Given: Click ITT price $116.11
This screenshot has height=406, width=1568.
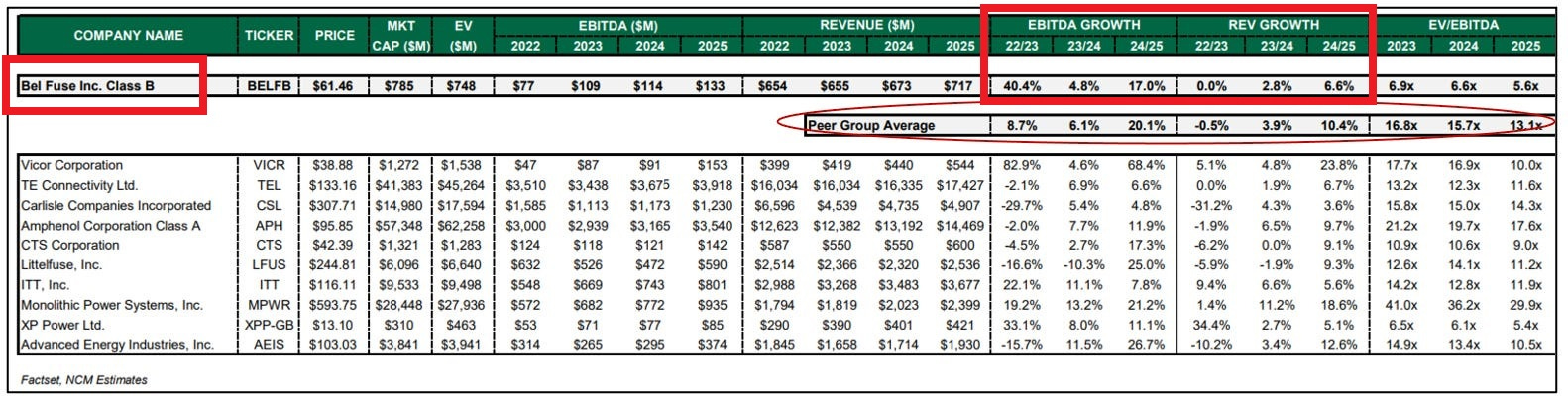Looking at the screenshot, I should (333, 284).
